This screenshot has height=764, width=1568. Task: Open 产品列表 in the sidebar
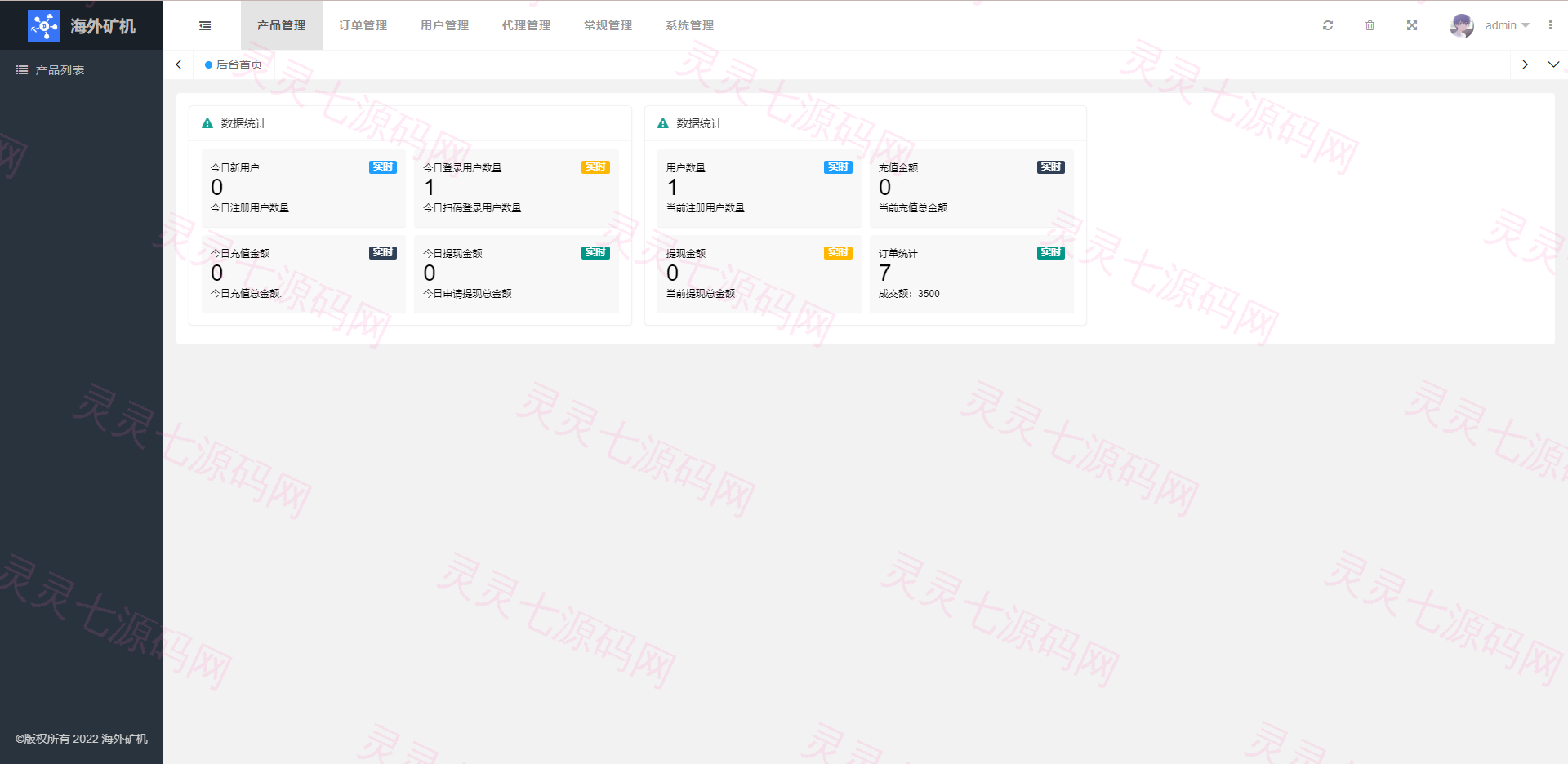pyautogui.click(x=82, y=70)
